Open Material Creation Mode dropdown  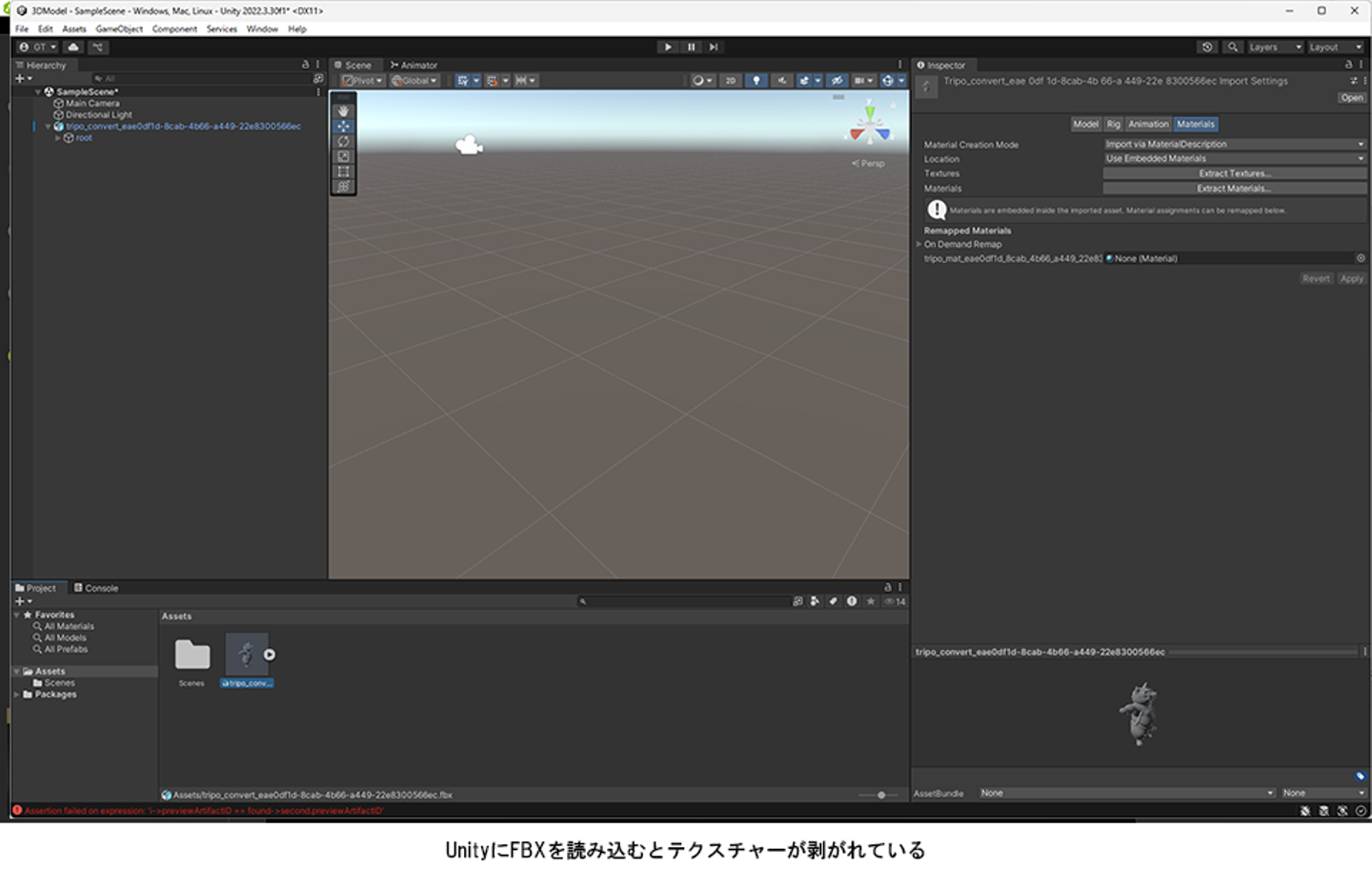[1234, 144]
